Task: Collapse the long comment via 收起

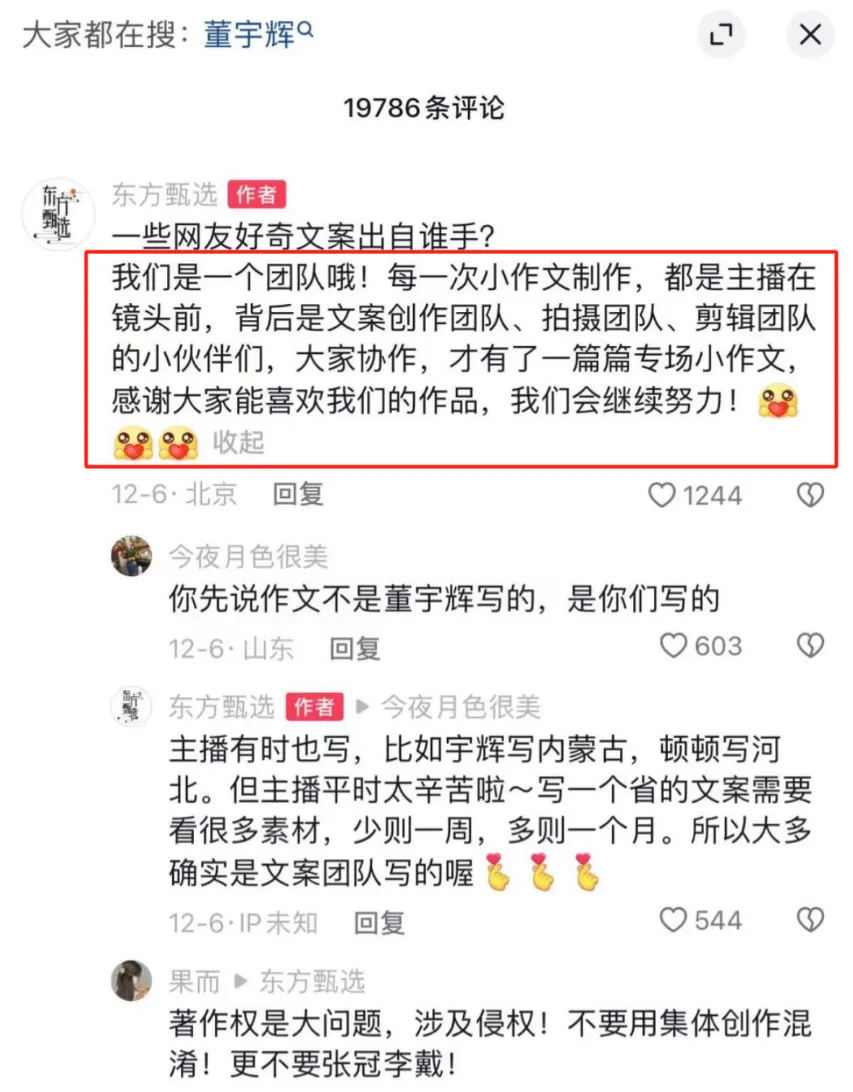Action: (x=238, y=442)
